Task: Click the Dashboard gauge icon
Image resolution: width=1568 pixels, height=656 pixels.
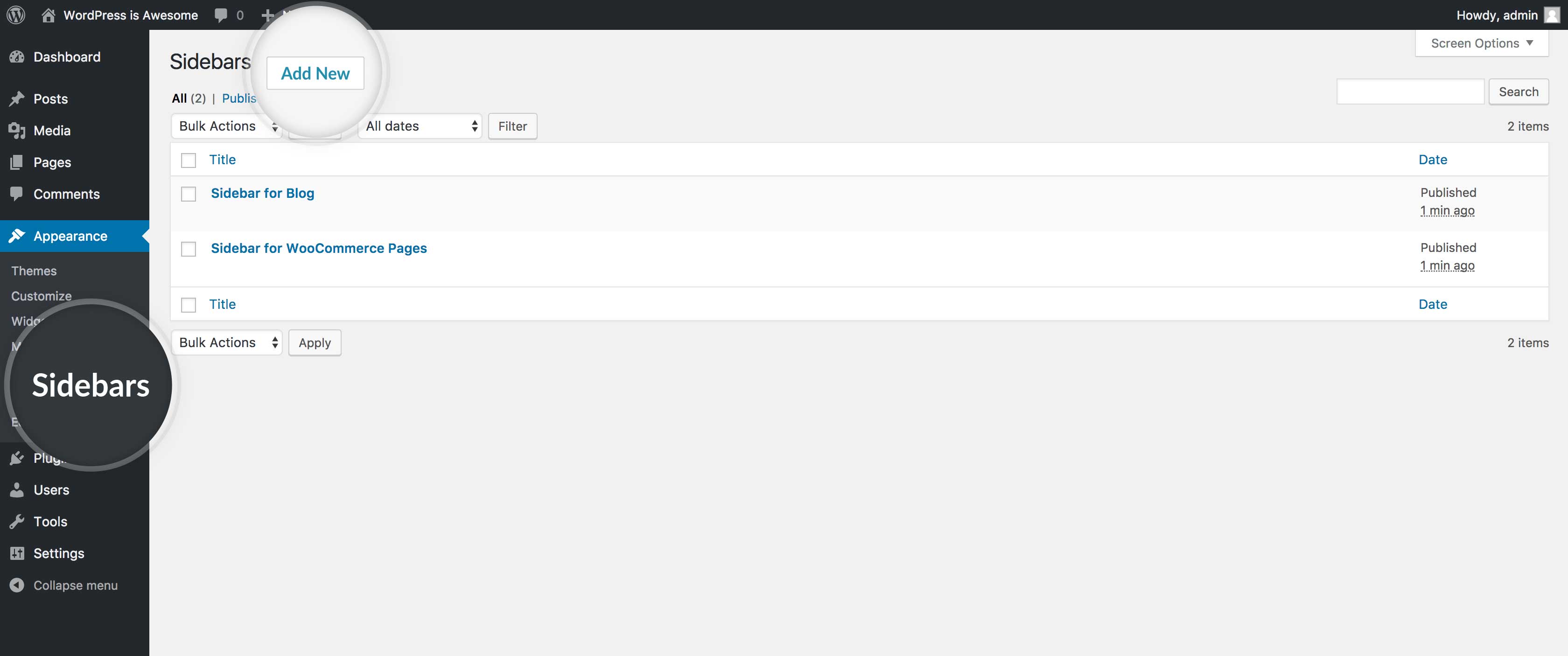Action: tap(17, 56)
